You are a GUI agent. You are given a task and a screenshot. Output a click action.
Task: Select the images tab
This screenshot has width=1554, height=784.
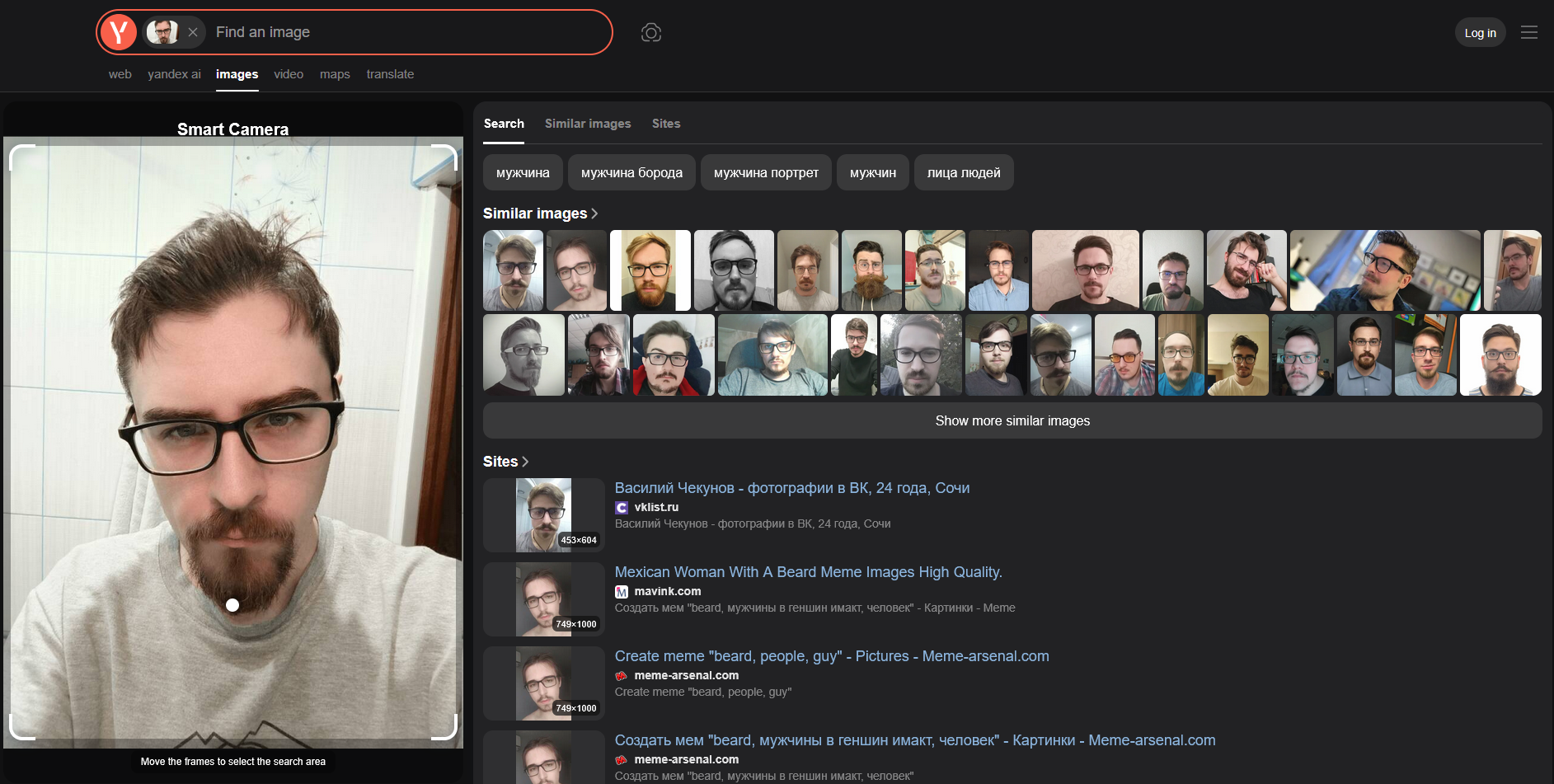tap(237, 74)
